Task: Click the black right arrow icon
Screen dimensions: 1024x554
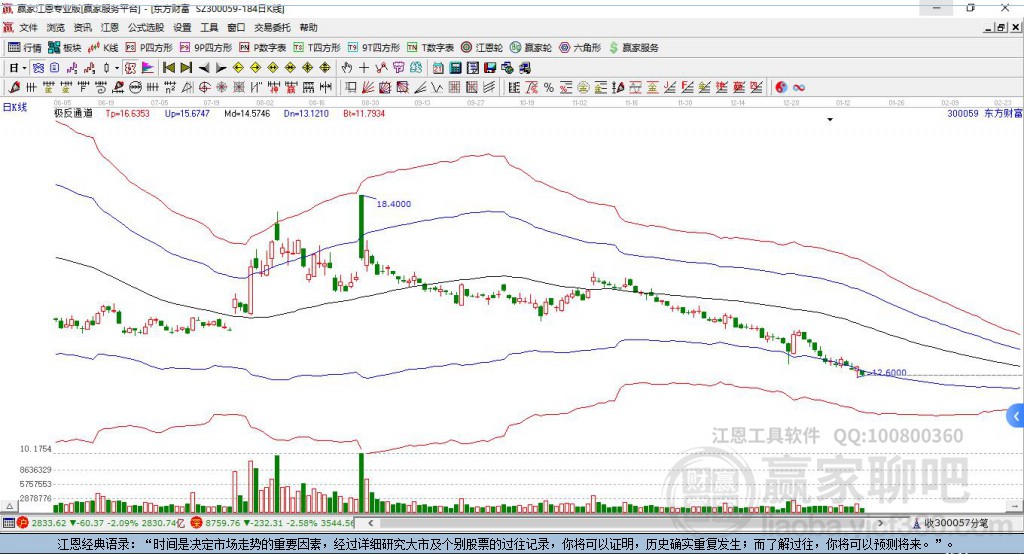Action: (x=221, y=68)
